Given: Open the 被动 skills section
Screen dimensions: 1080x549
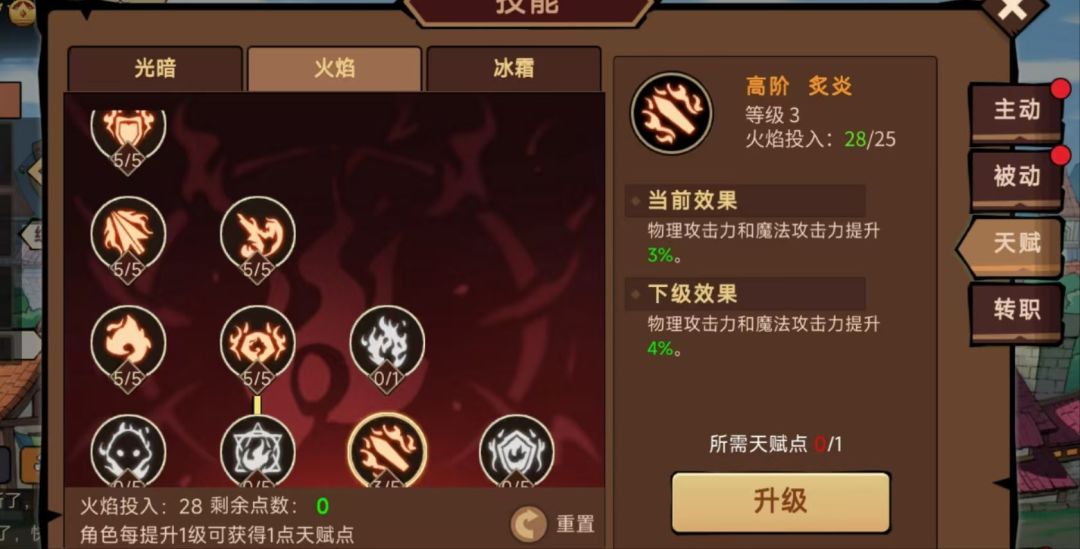Looking at the screenshot, I should point(1016,177).
